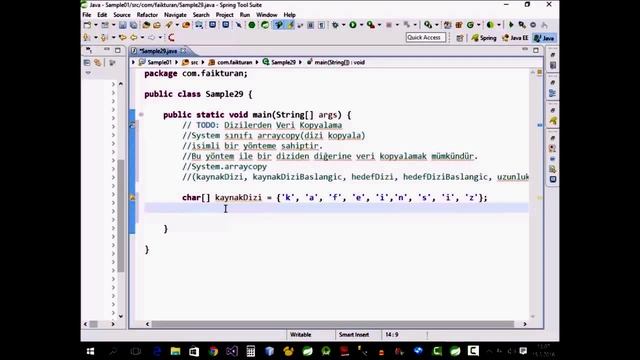Open the Project menu
The image size is (640, 360).
pyautogui.click(x=224, y=15)
